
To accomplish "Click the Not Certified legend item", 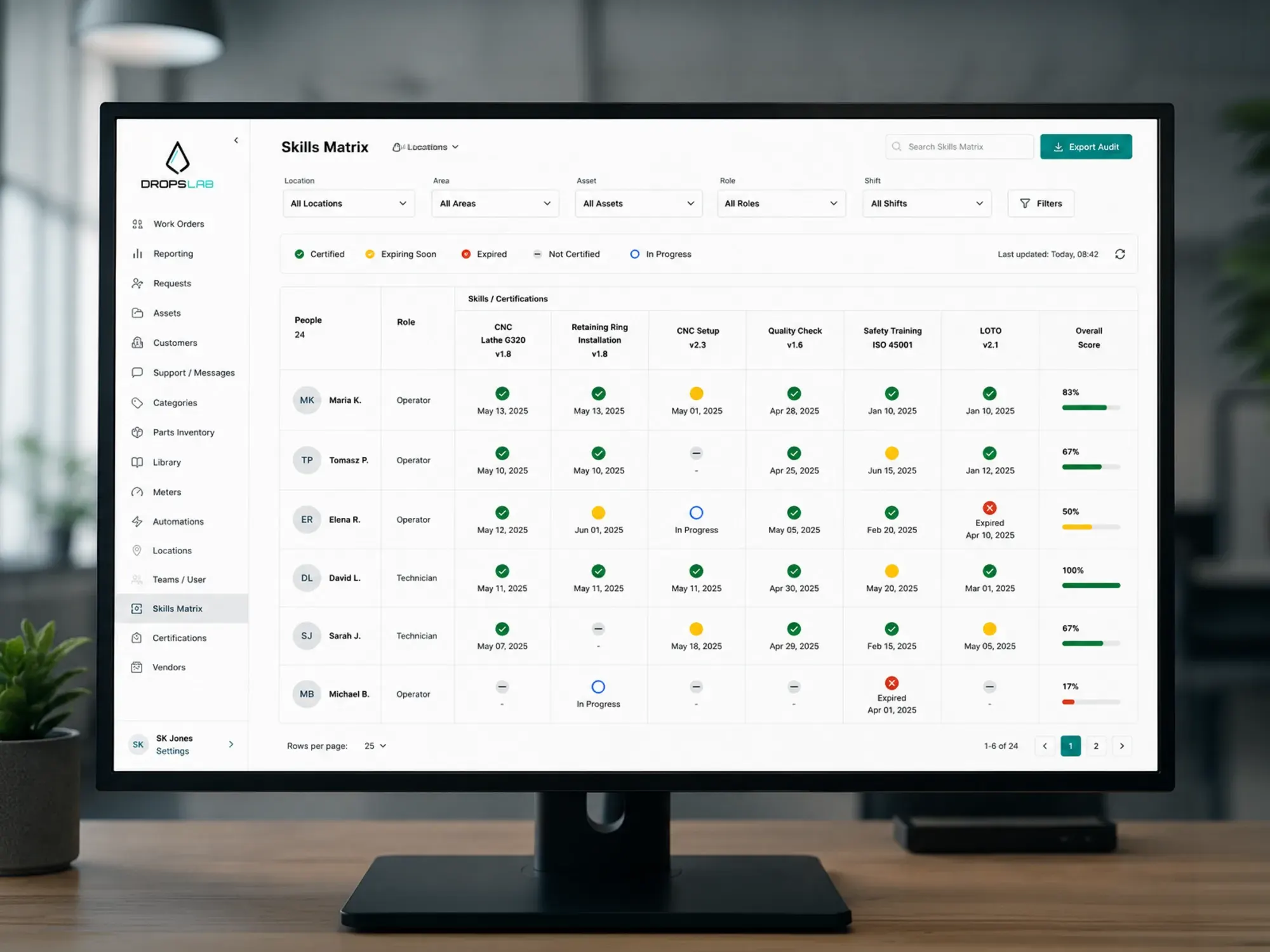I will click(x=566, y=254).
